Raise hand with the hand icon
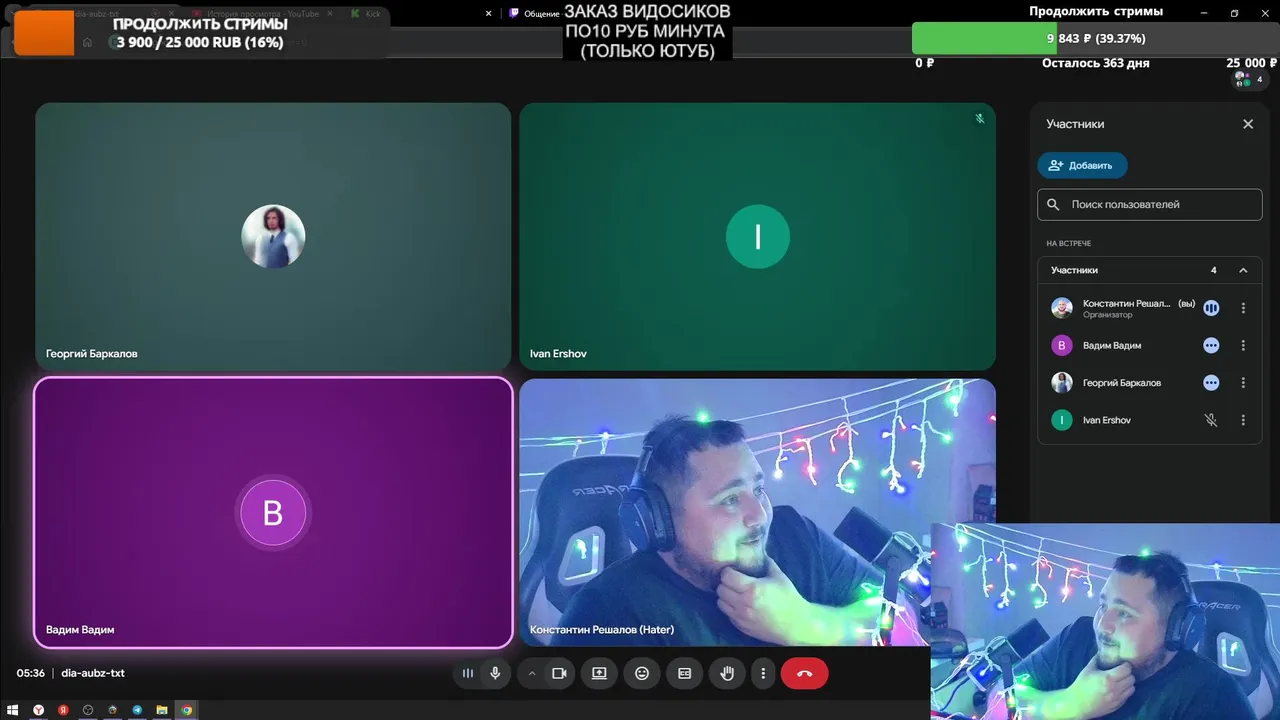This screenshot has height=720, width=1280. pos(727,673)
